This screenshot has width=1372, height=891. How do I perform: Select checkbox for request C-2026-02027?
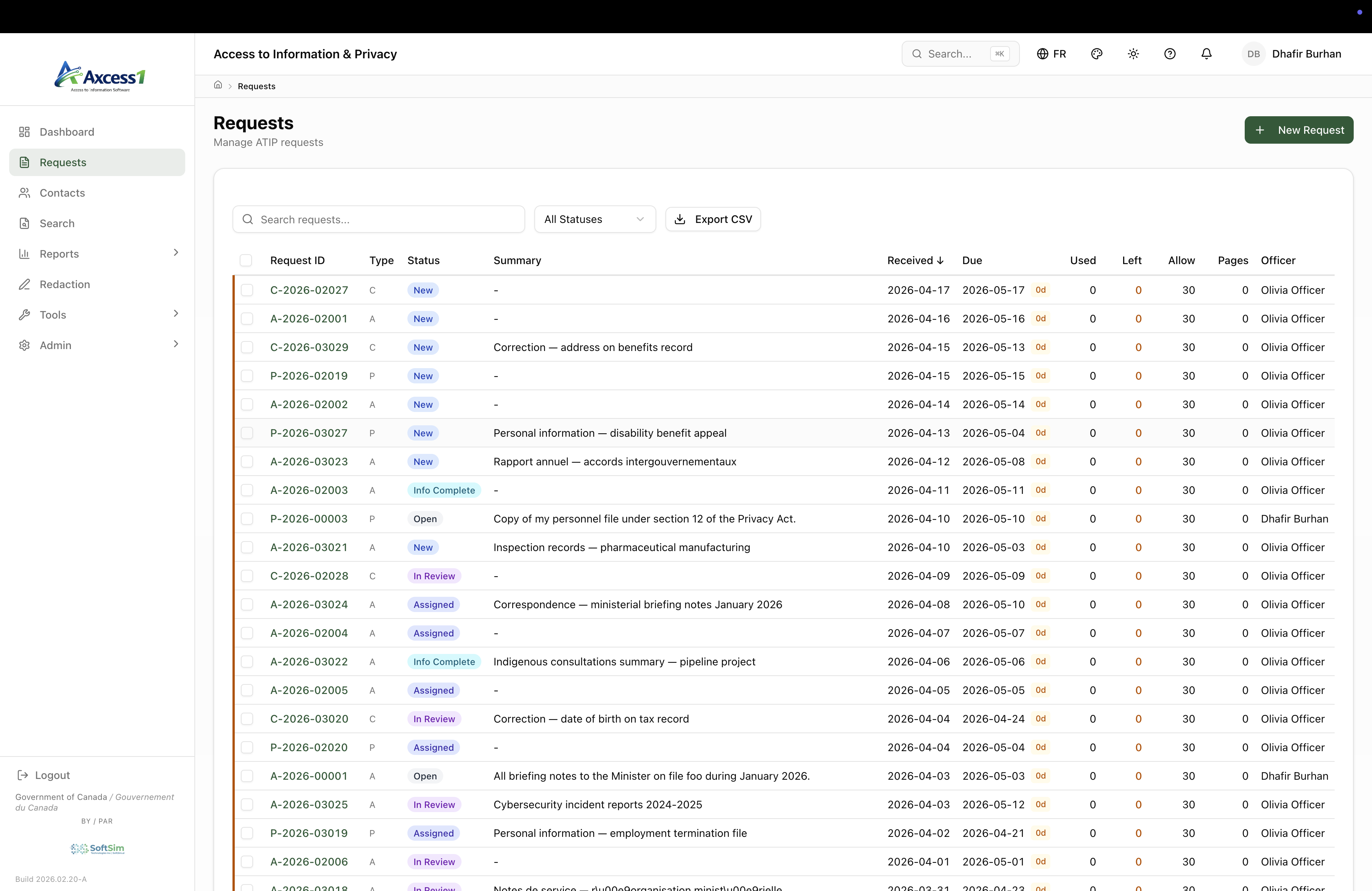tap(247, 290)
